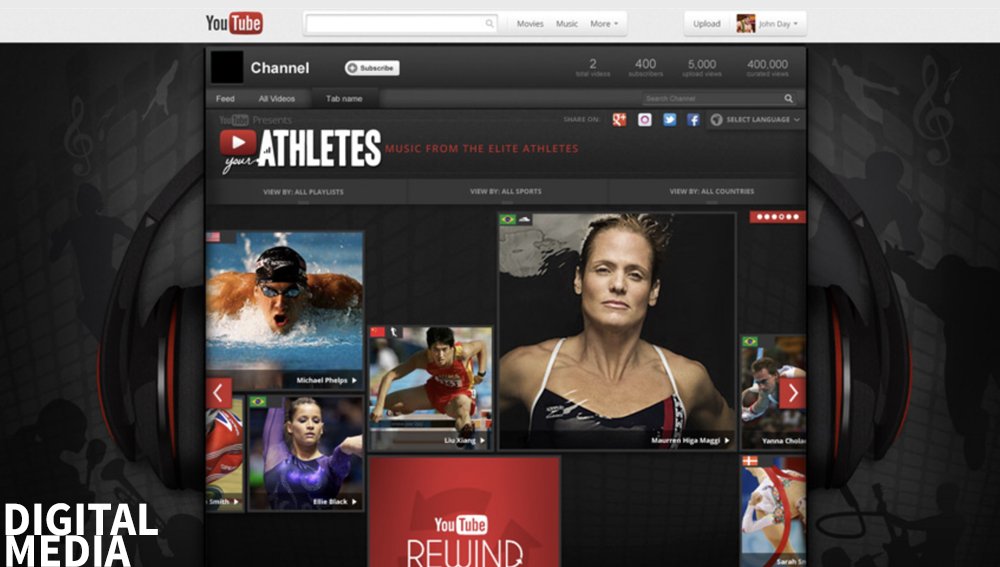Open the Smith athlete thumbnail
The width and height of the screenshot is (1000, 567).
[224, 453]
